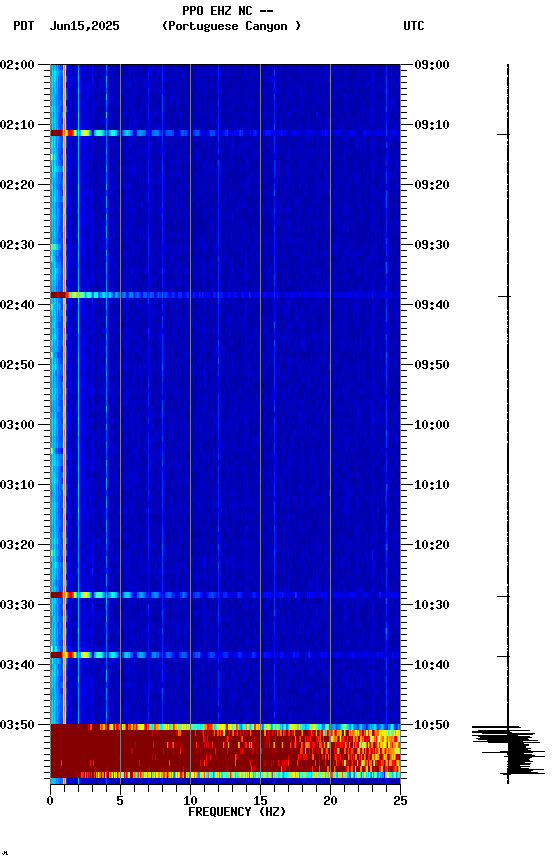Click the '02:50' PDT time label
This screenshot has width=552, height=864.
point(17,365)
